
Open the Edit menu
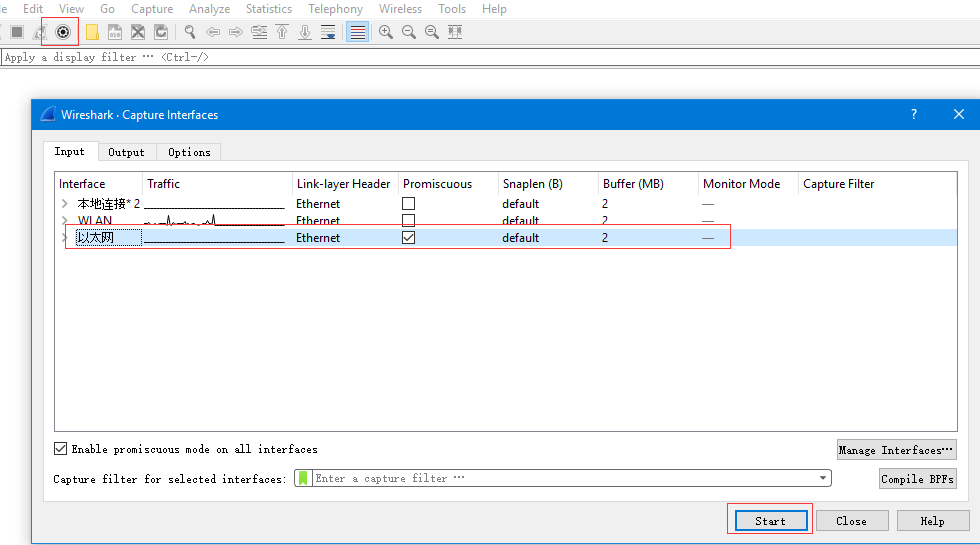click(33, 9)
